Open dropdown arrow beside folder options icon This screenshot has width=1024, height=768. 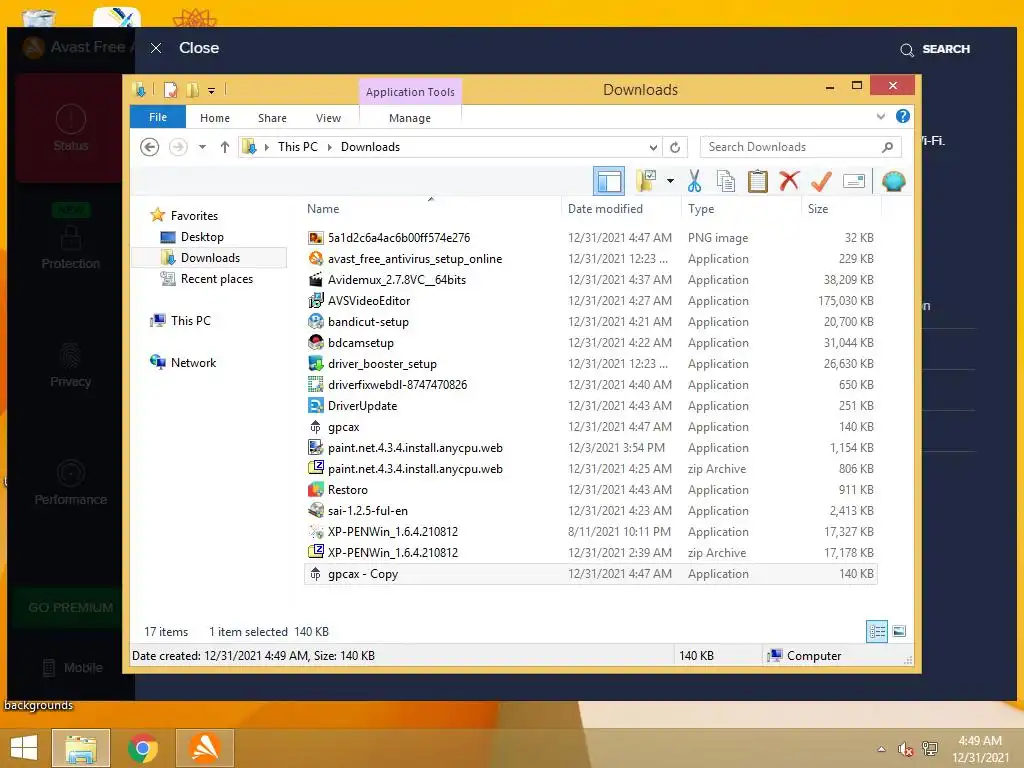click(x=670, y=181)
